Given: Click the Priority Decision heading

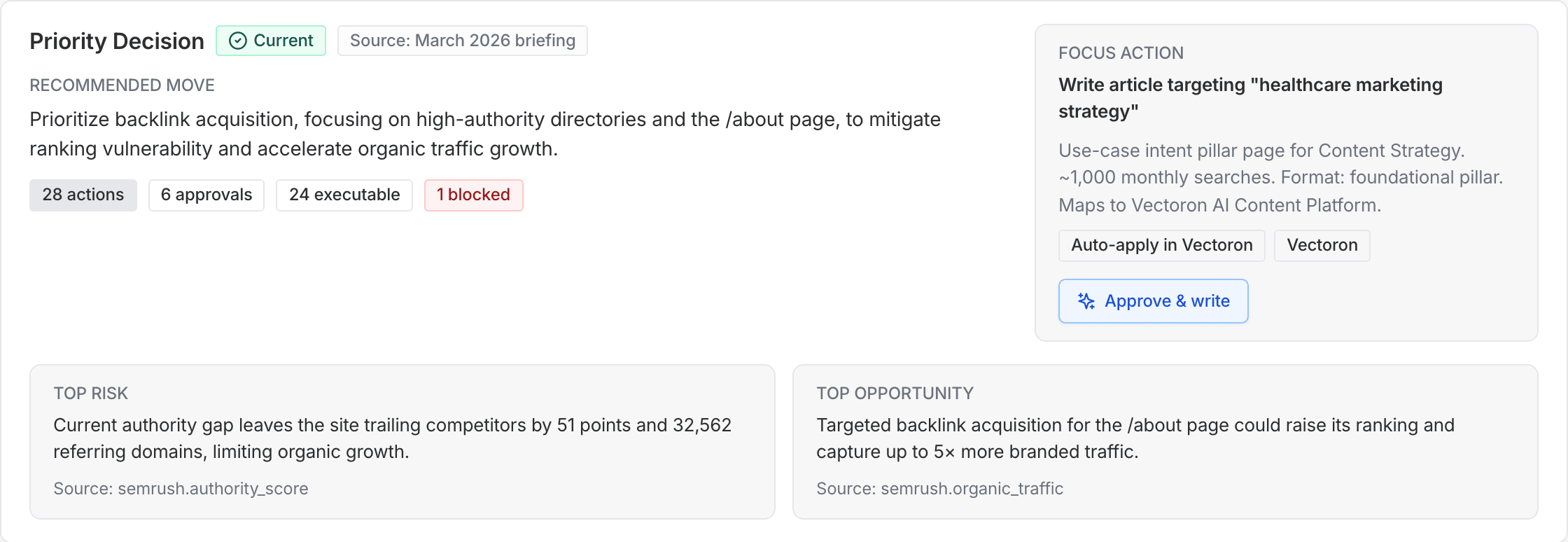Looking at the screenshot, I should [116, 41].
